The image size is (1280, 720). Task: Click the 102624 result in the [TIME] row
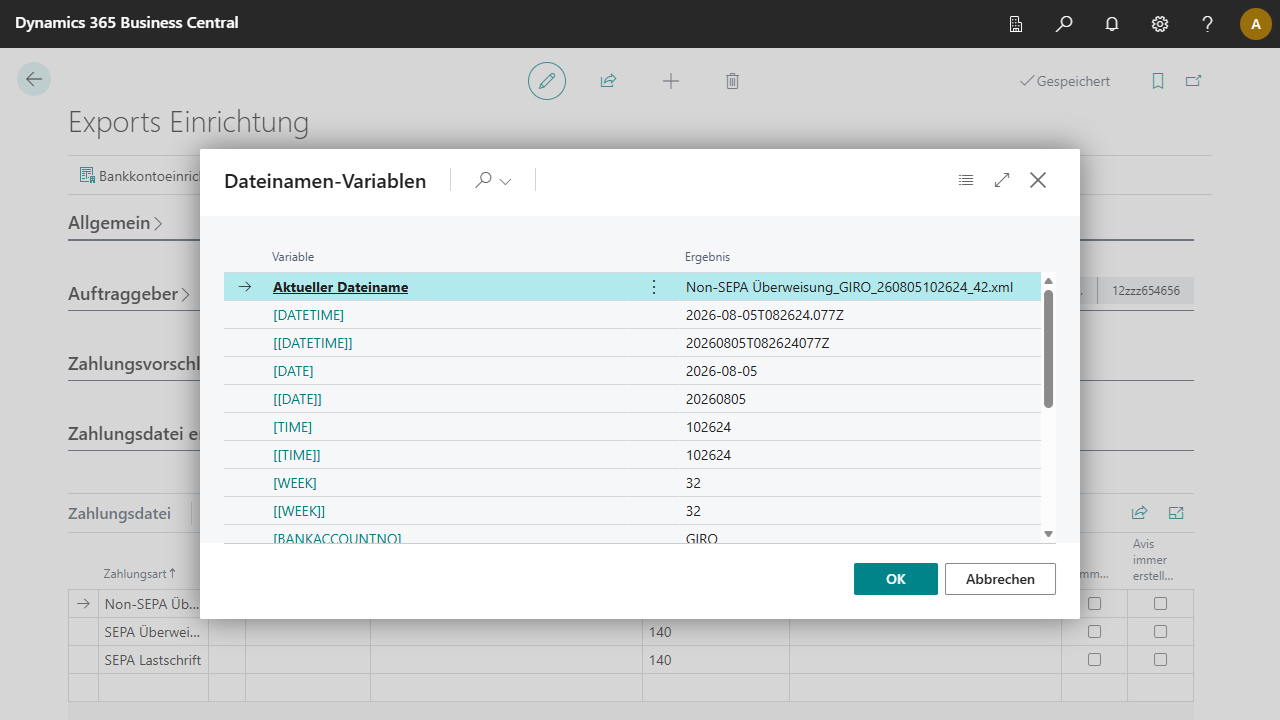coord(709,427)
